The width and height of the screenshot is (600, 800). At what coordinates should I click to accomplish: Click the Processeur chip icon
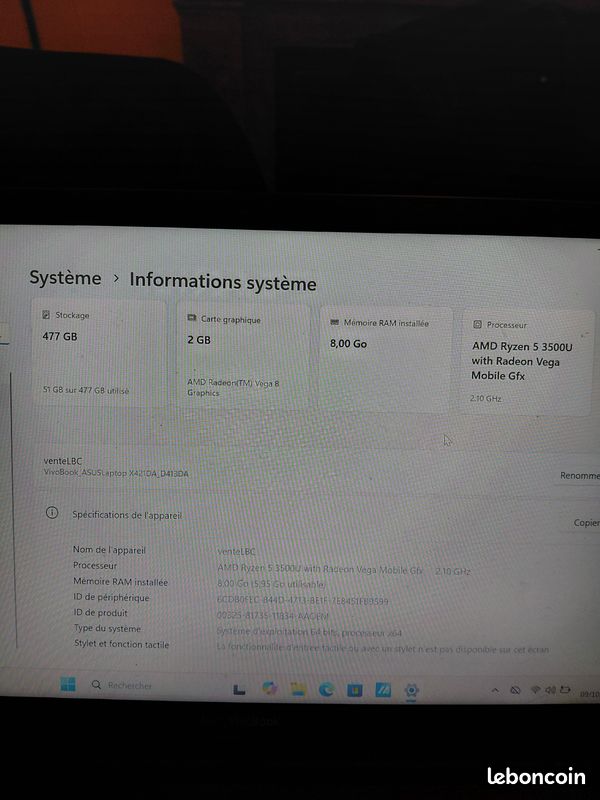point(478,324)
